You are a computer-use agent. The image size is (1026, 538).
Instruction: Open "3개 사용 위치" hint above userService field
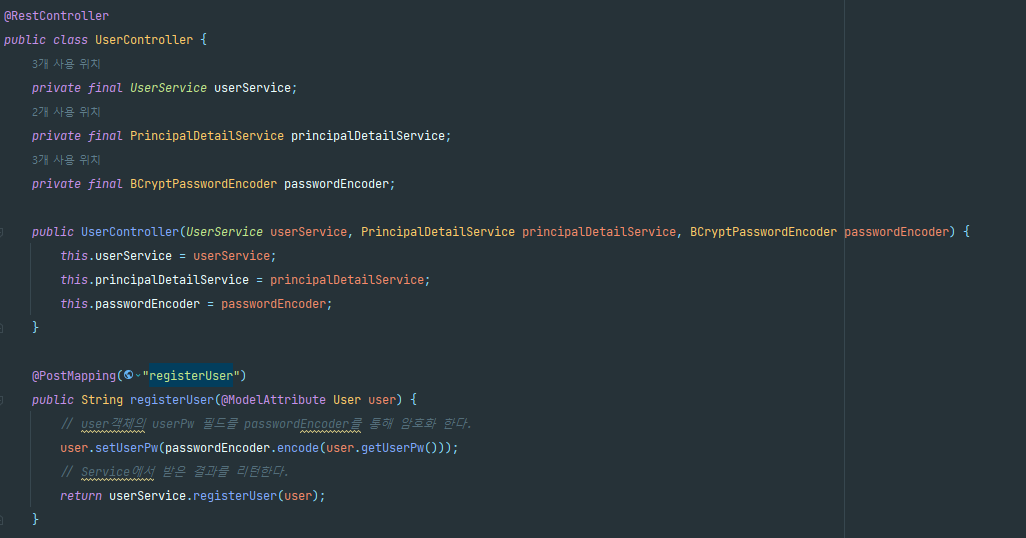click(x=66, y=64)
